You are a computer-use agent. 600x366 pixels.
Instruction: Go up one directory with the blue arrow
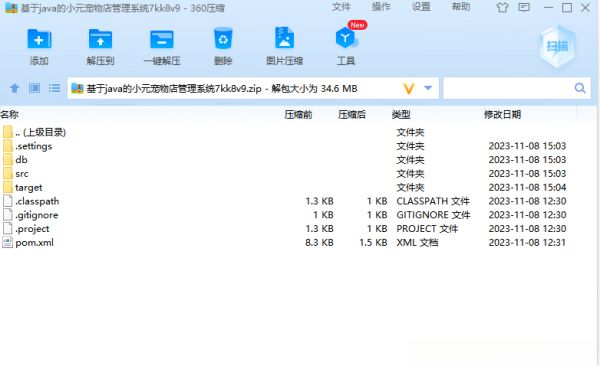click(15, 88)
